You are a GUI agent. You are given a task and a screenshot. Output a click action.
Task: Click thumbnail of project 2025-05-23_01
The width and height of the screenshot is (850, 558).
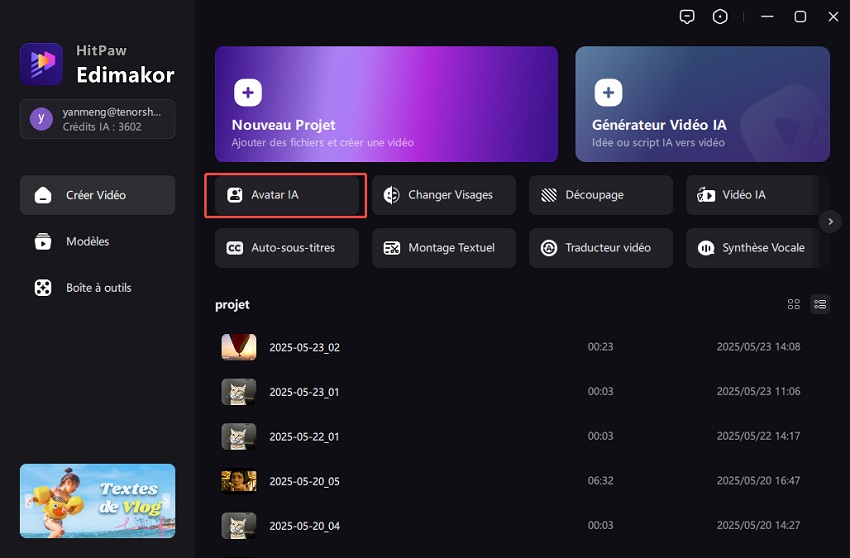tap(239, 392)
